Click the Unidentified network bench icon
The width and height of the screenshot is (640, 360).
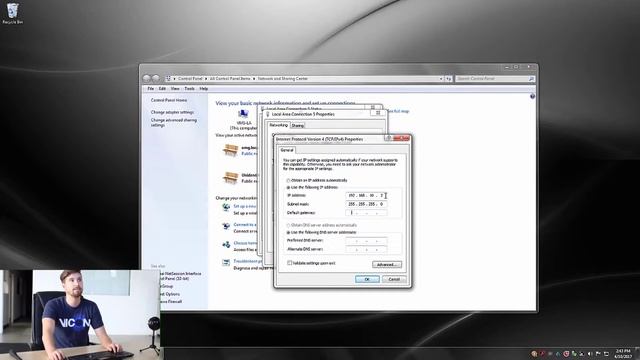pyautogui.click(x=231, y=178)
